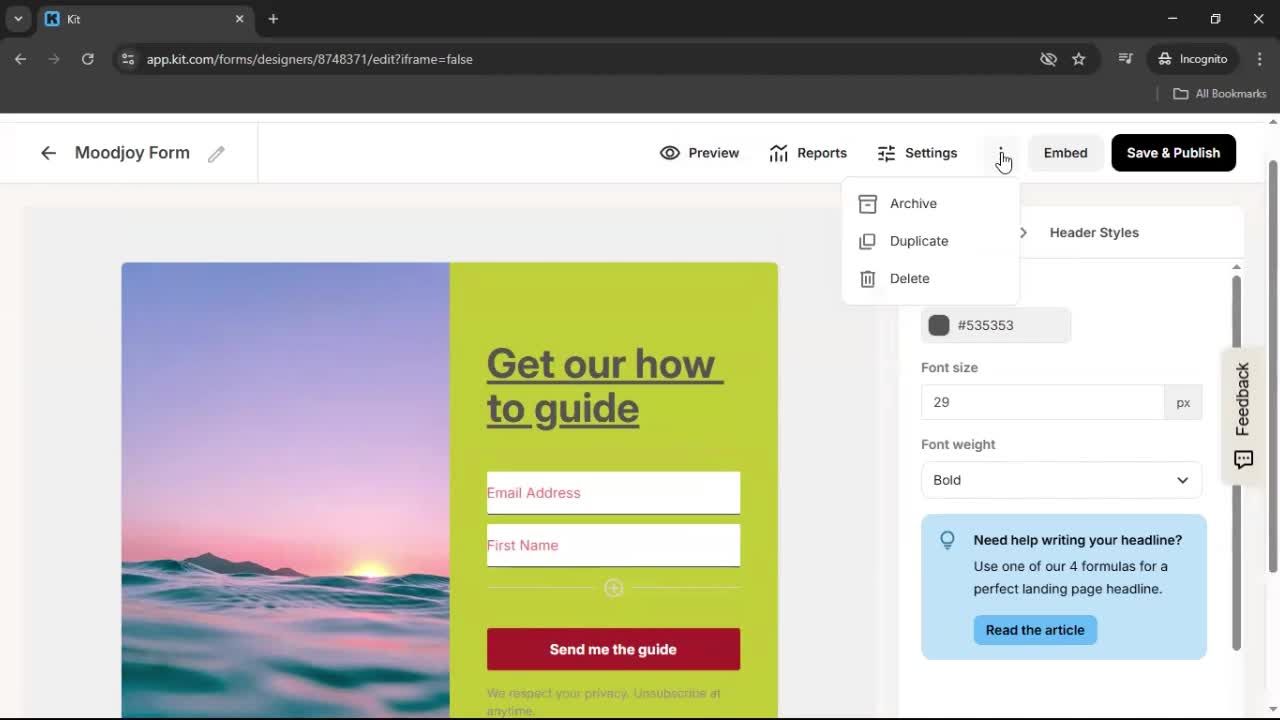
Task: Collapse Header Styles using its chevron
Action: 1022,232
